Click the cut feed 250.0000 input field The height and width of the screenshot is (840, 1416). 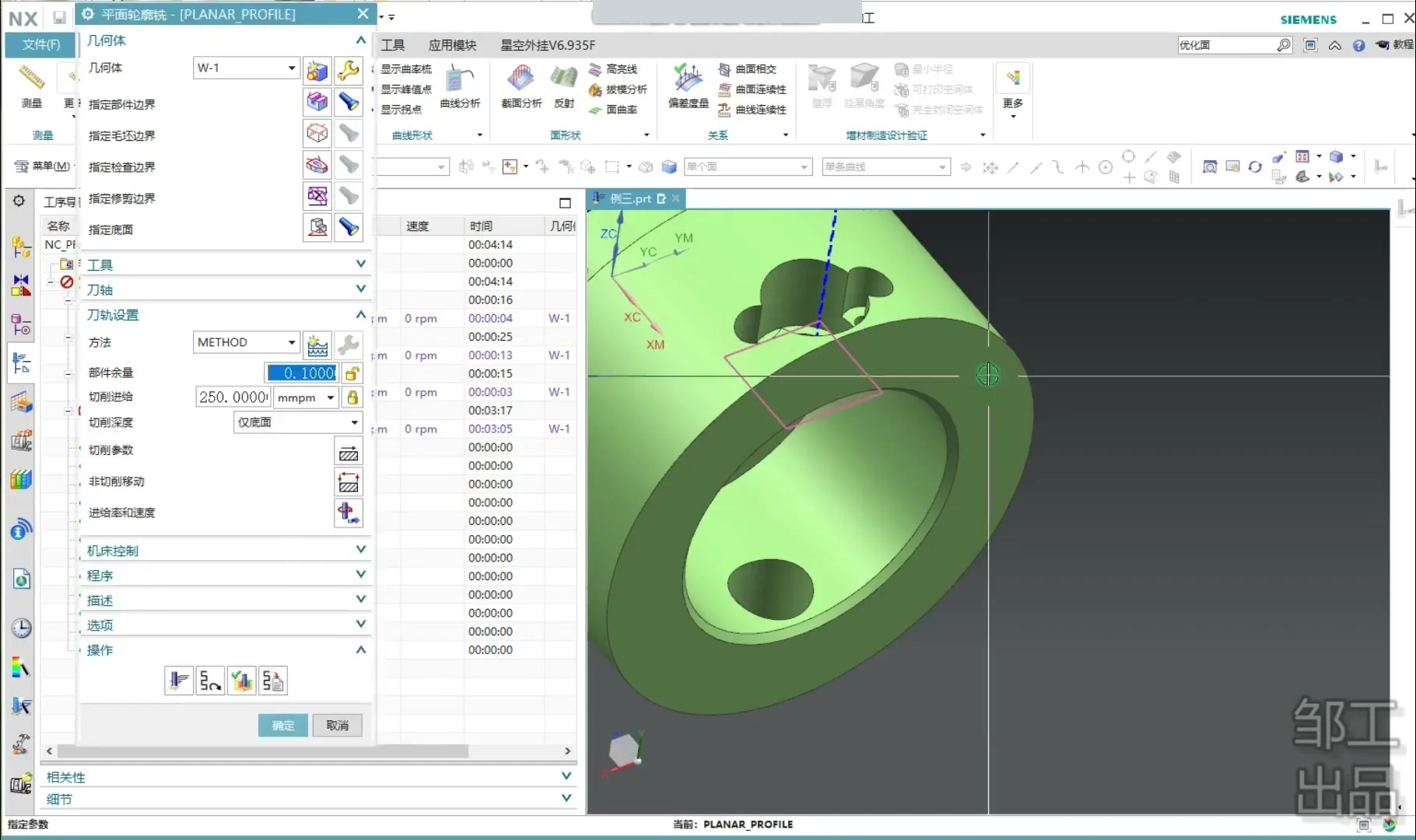tap(233, 397)
